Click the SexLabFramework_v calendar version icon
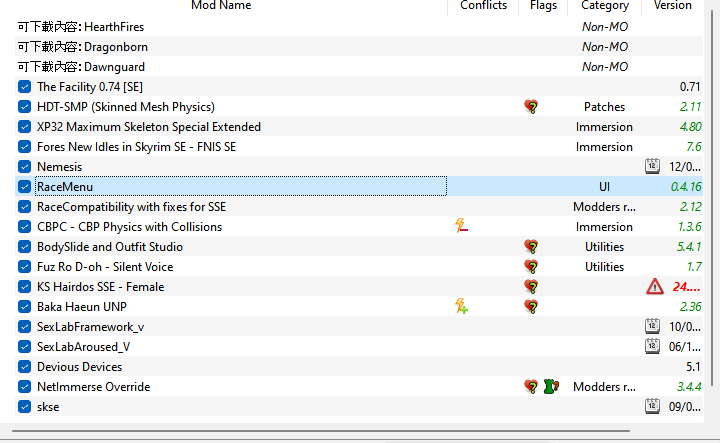This screenshot has width=720, height=443. [652, 326]
